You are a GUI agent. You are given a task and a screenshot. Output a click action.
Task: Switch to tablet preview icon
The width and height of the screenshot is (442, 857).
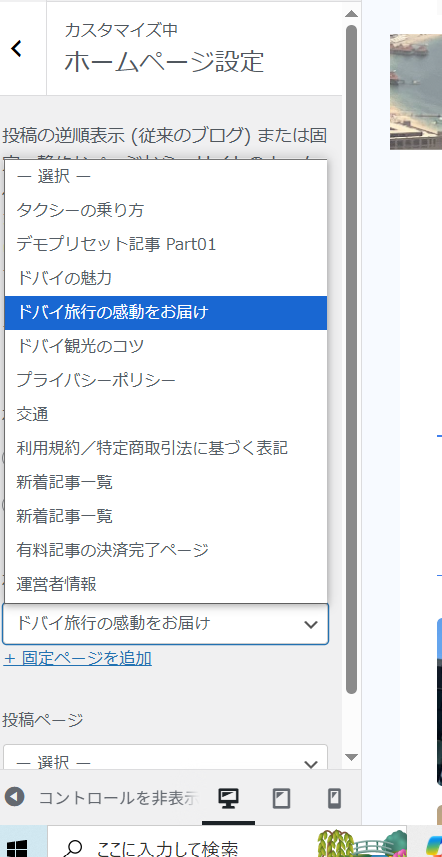point(281,799)
